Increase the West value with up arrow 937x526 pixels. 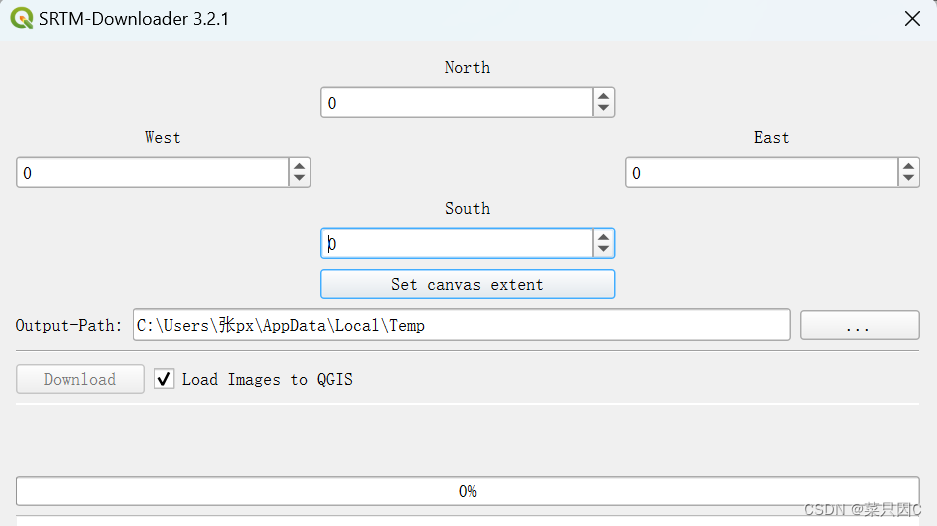(x=299, y=167)
